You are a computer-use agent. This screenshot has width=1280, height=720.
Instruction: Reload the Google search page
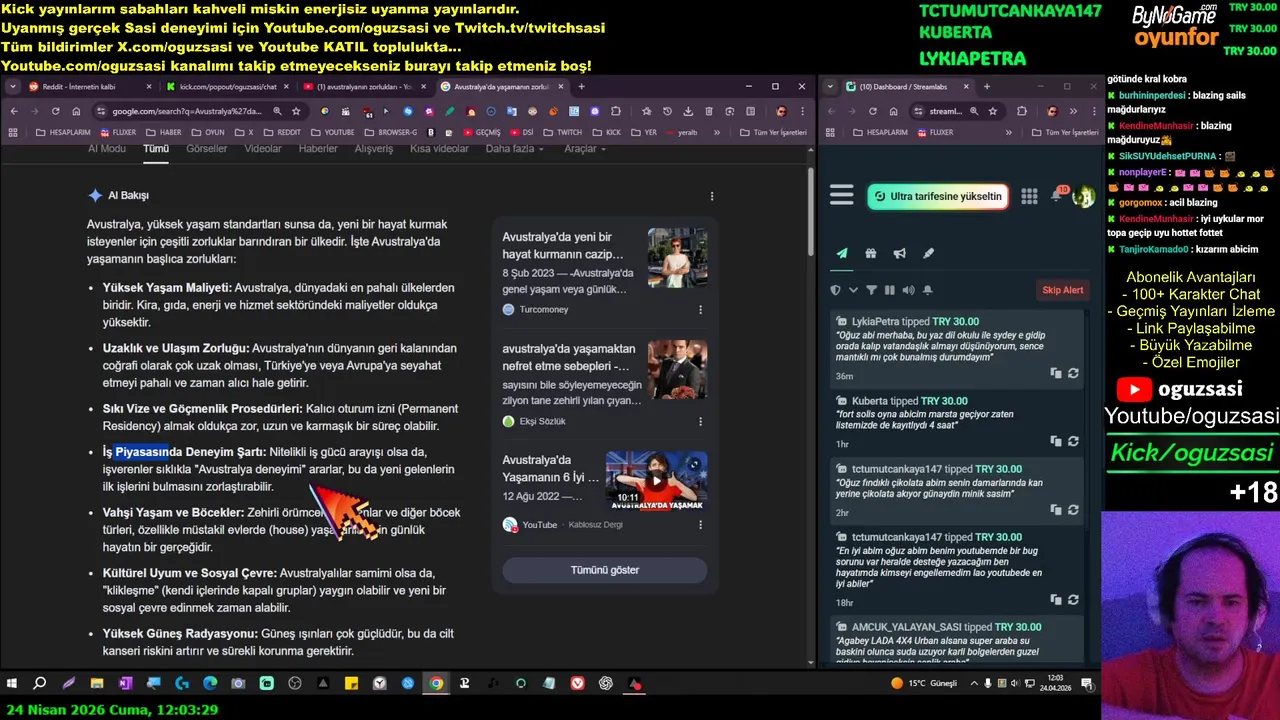(55, 111)
